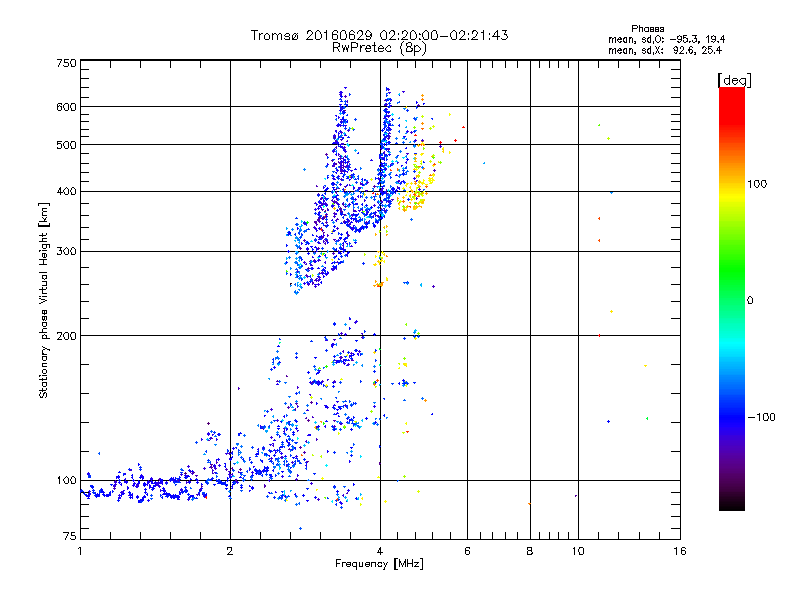The width and height of the screenshot is (800, 600).
Task: Click the y-axis tick label '200'
Action: (x=66, y=336)
